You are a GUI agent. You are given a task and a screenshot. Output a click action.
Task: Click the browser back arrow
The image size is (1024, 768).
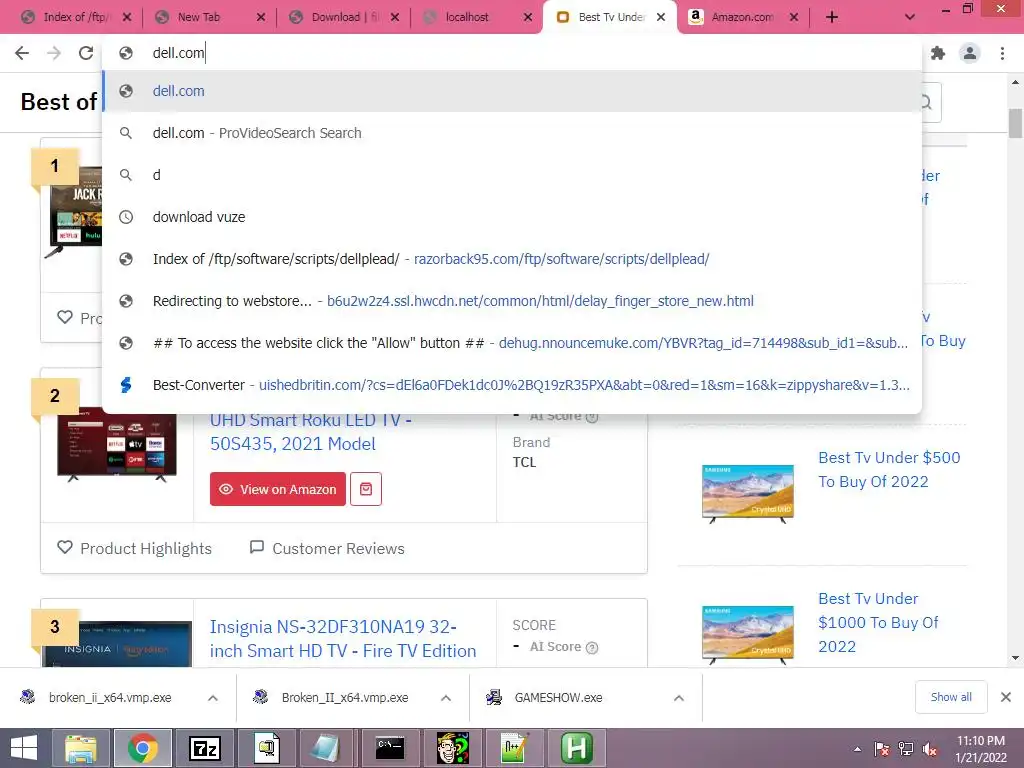(22, 53)
